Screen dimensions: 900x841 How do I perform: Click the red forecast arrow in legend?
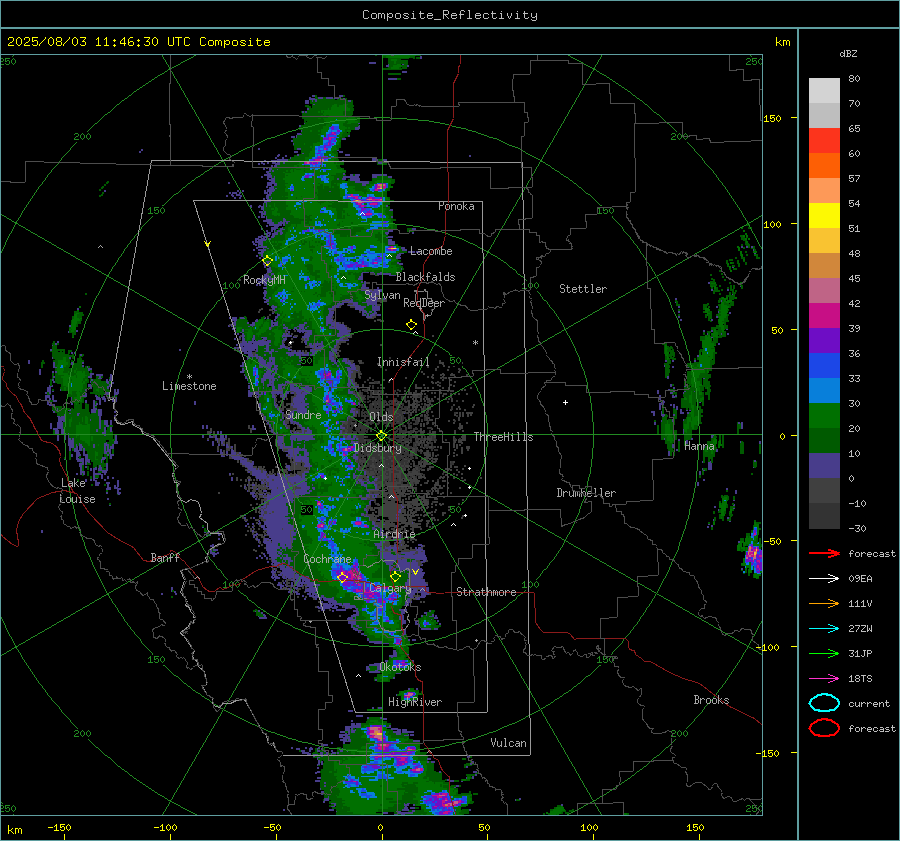pyautogui.click(x=824, y=553)
